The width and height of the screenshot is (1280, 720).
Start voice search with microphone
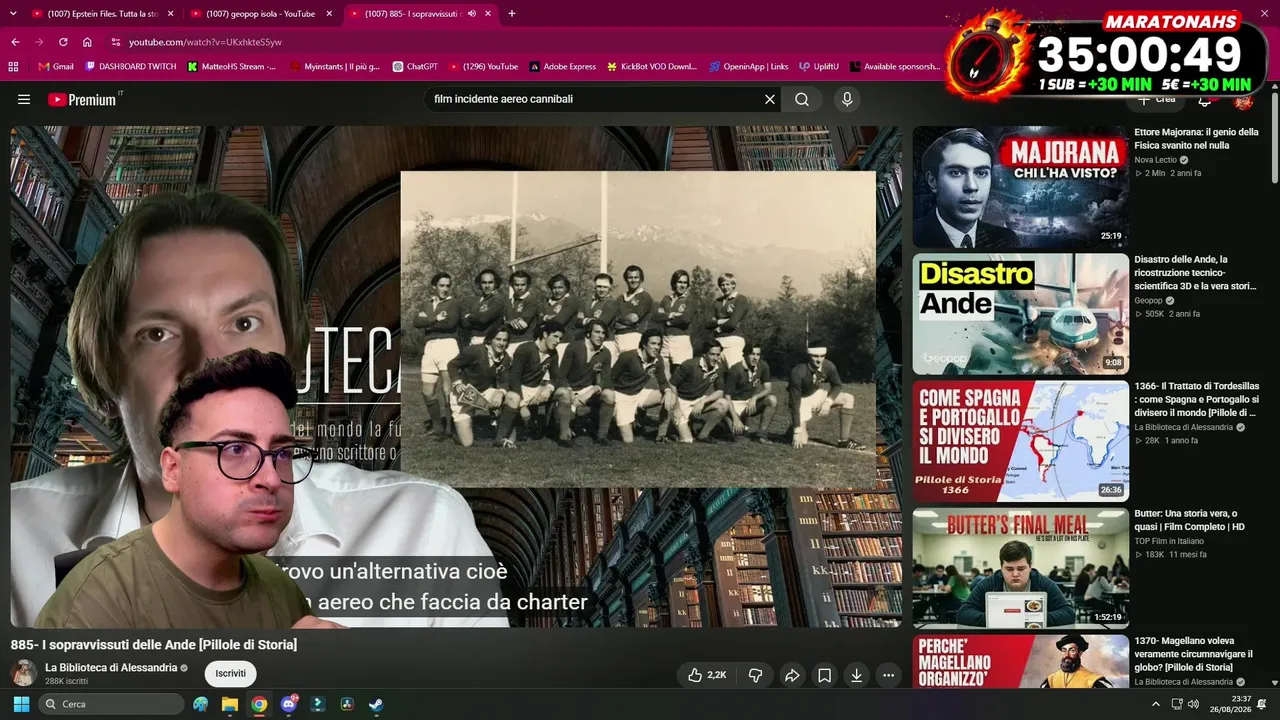coord(847,99)
